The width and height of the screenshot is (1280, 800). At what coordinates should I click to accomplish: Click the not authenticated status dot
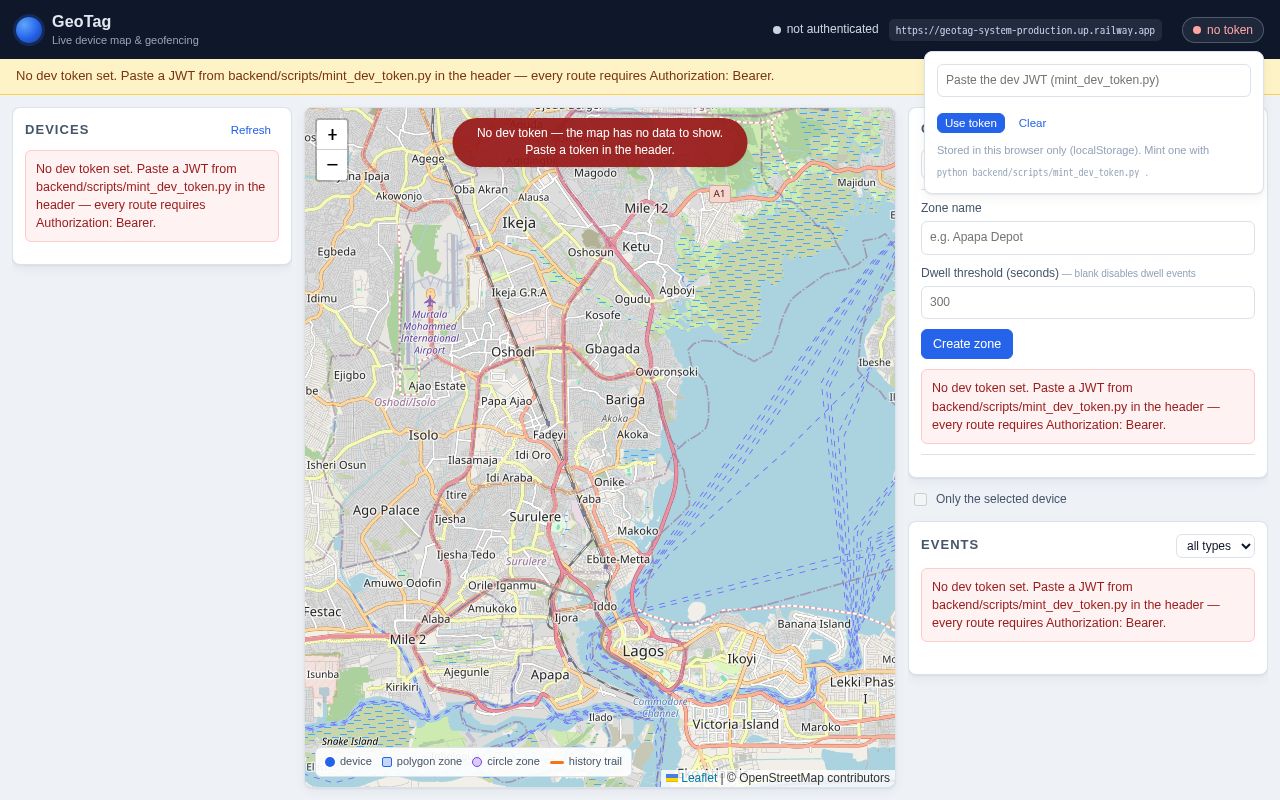click(777, 30)
